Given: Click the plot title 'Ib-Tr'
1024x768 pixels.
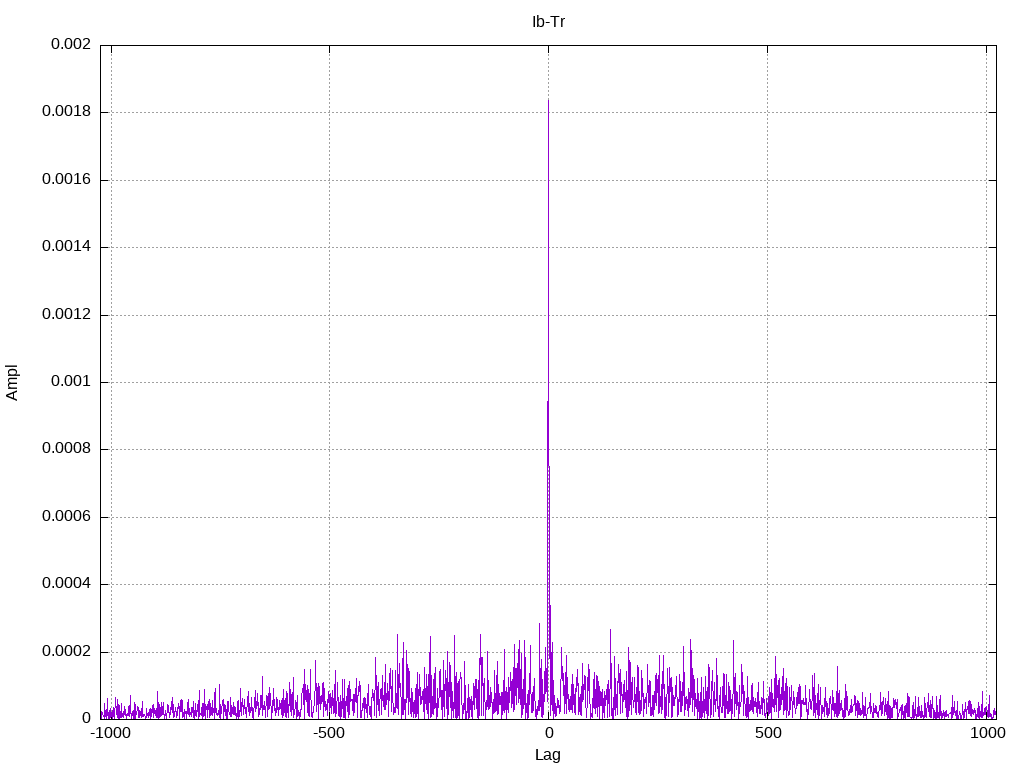Looking at the screenshot, I should [x=548, y=22].
